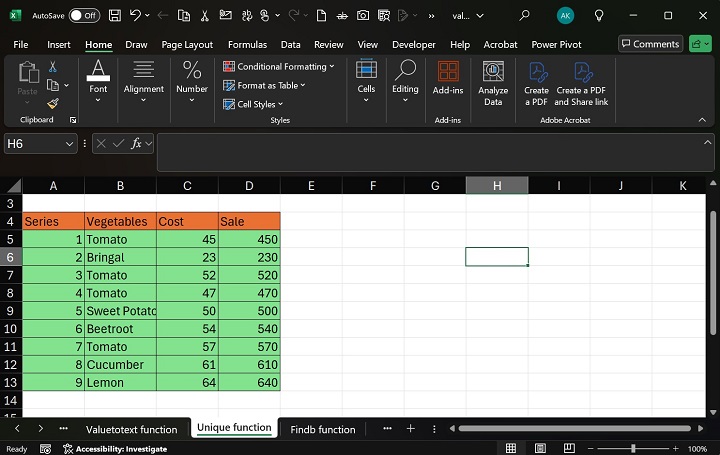The height and width of the screenshot is (455, 720).
Task: Click the zoom slider in the status bar
Action: (x=632, y=449)
